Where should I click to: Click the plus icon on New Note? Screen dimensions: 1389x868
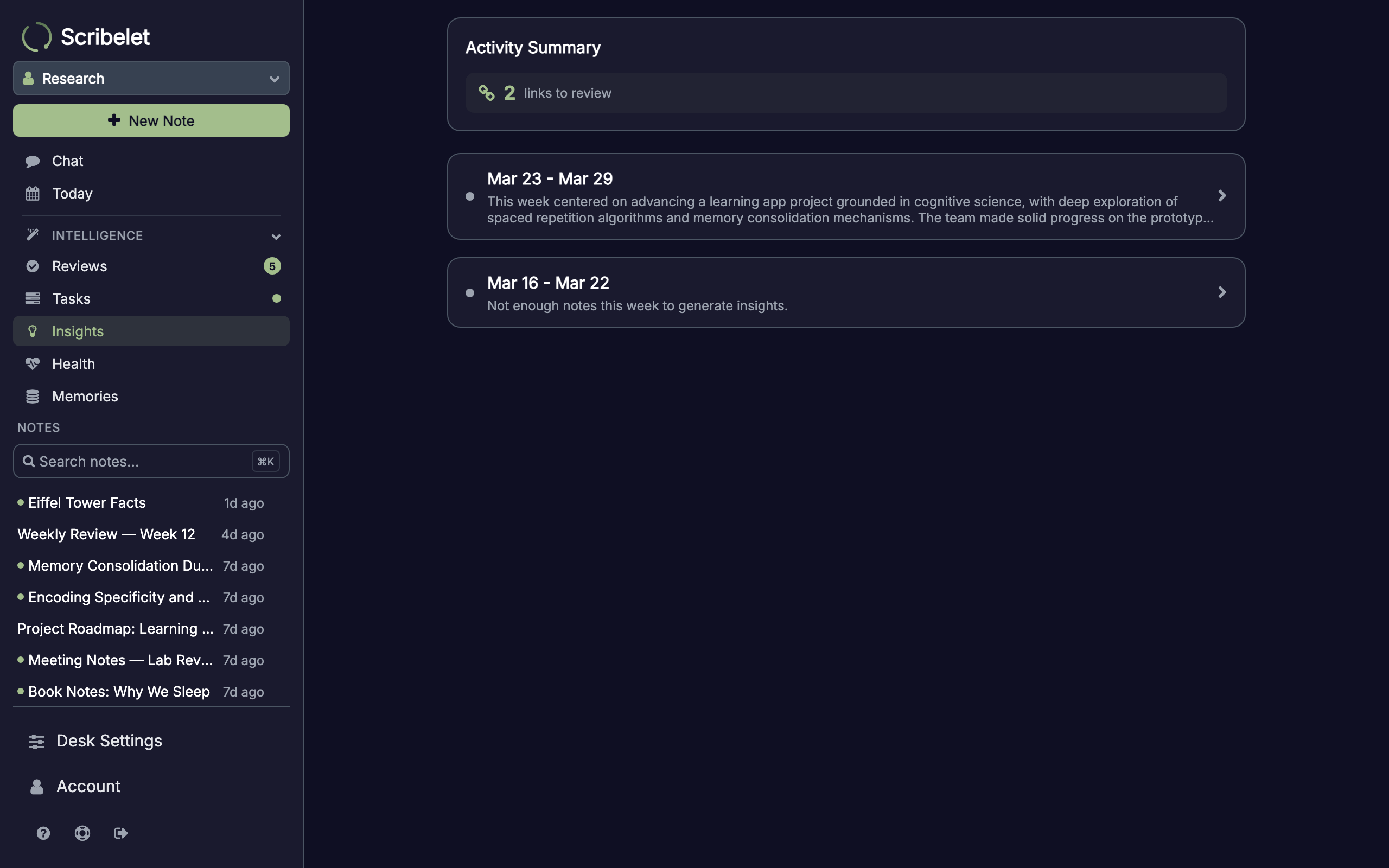coord(114,120)
